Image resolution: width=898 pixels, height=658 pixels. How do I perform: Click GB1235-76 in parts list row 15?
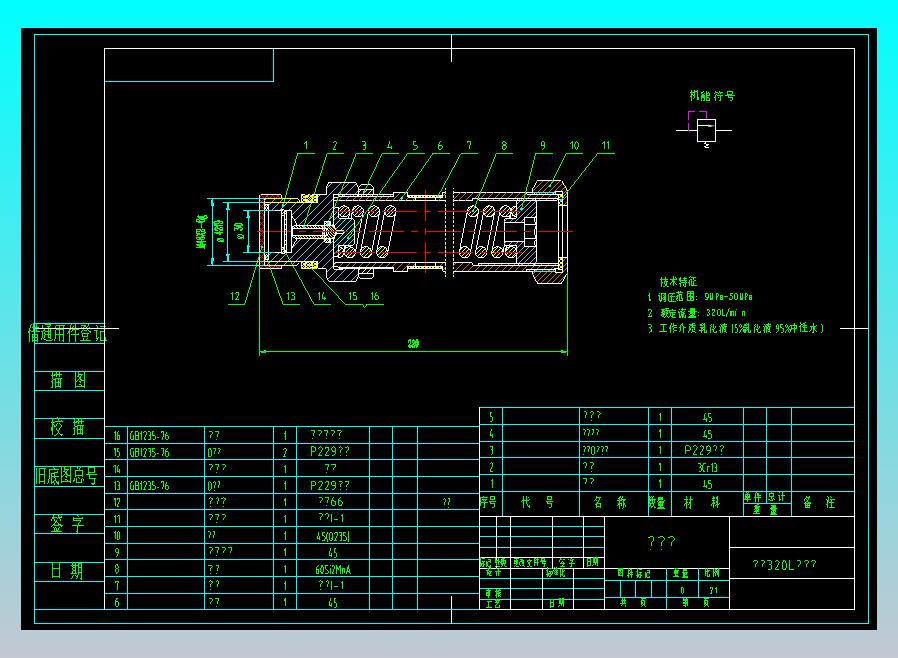point(149,452)
